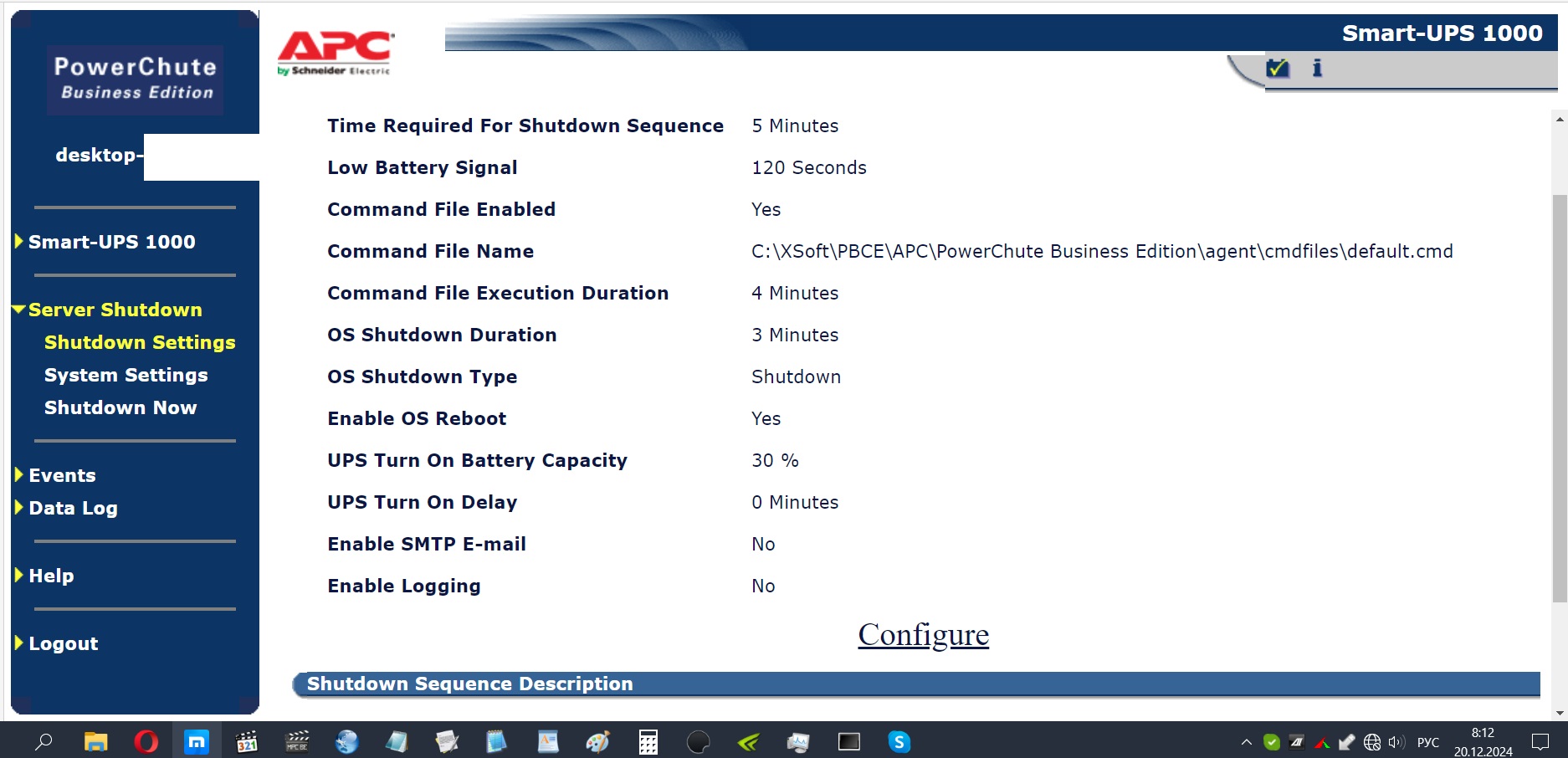
Task: Launch the WordPad document taskbar icon
Action: pos(548,741)
